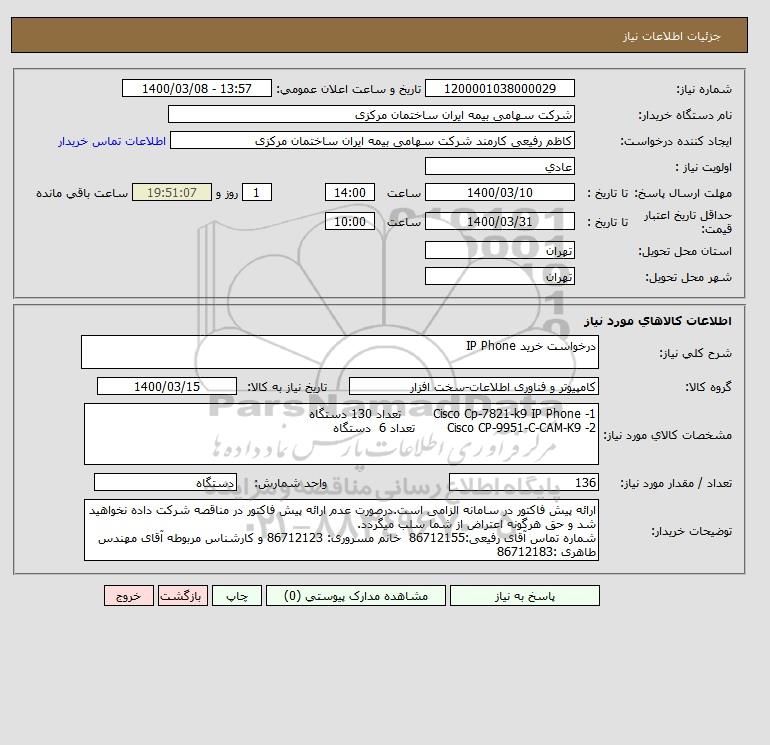Click label حداقل تاریخ اعتبار قیمت

(x=688, y=222)
